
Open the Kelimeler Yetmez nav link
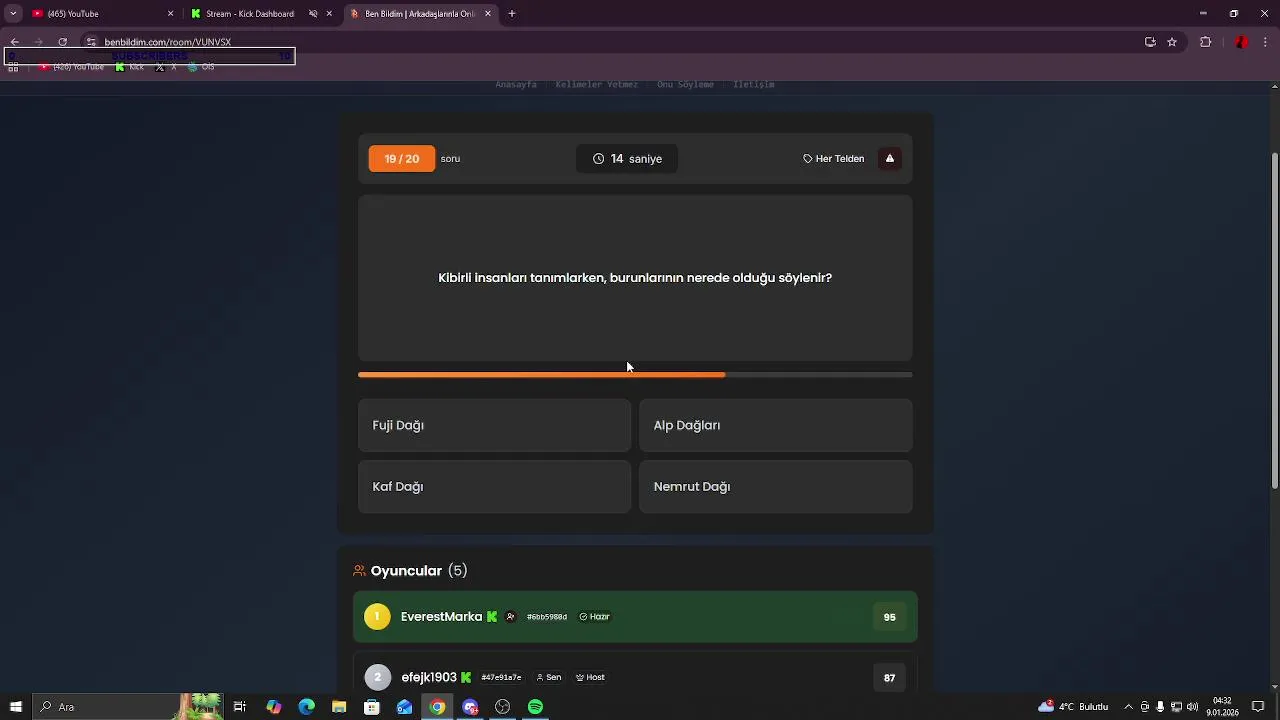click(x=597, y=85)
